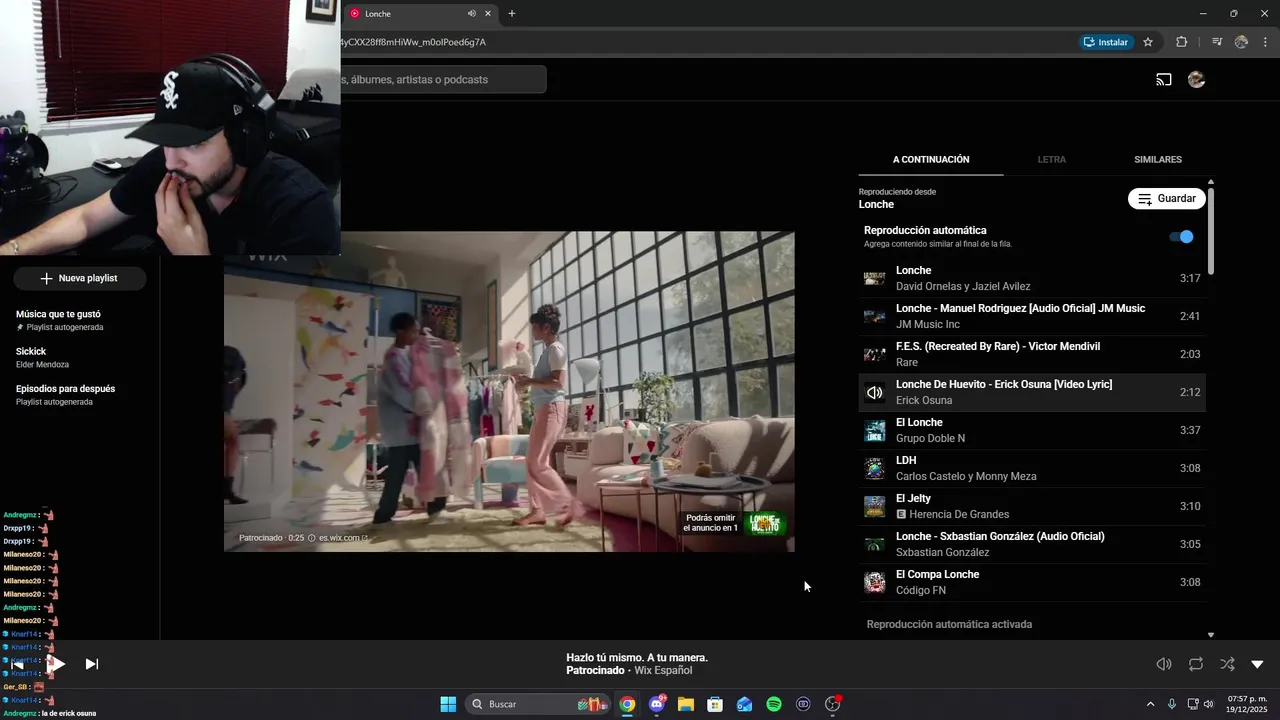Switch to the SIMILARES tab
This screenshot has height=720, width=1280.
pos(1158,159)
